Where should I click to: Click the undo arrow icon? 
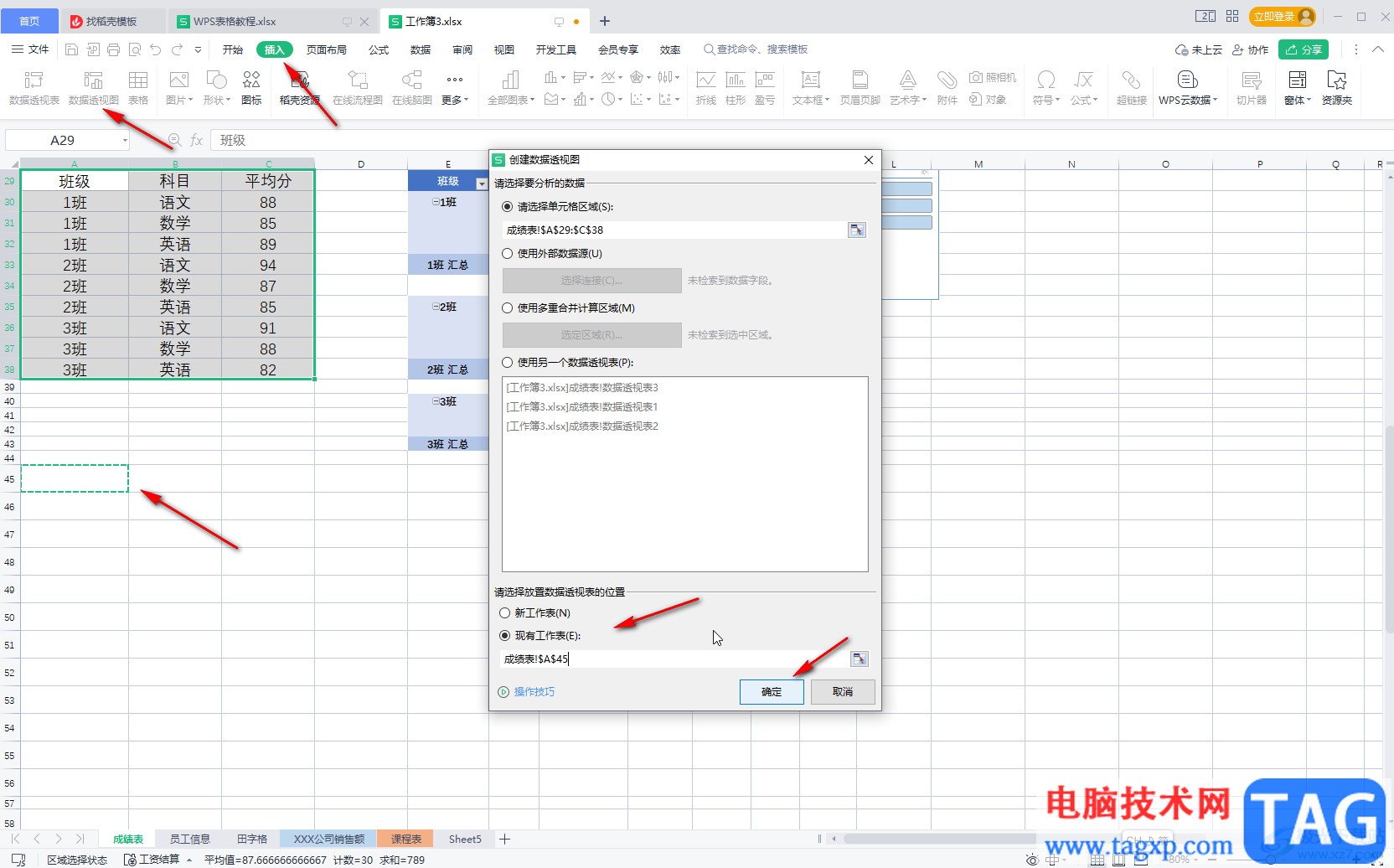coord(155,49)
